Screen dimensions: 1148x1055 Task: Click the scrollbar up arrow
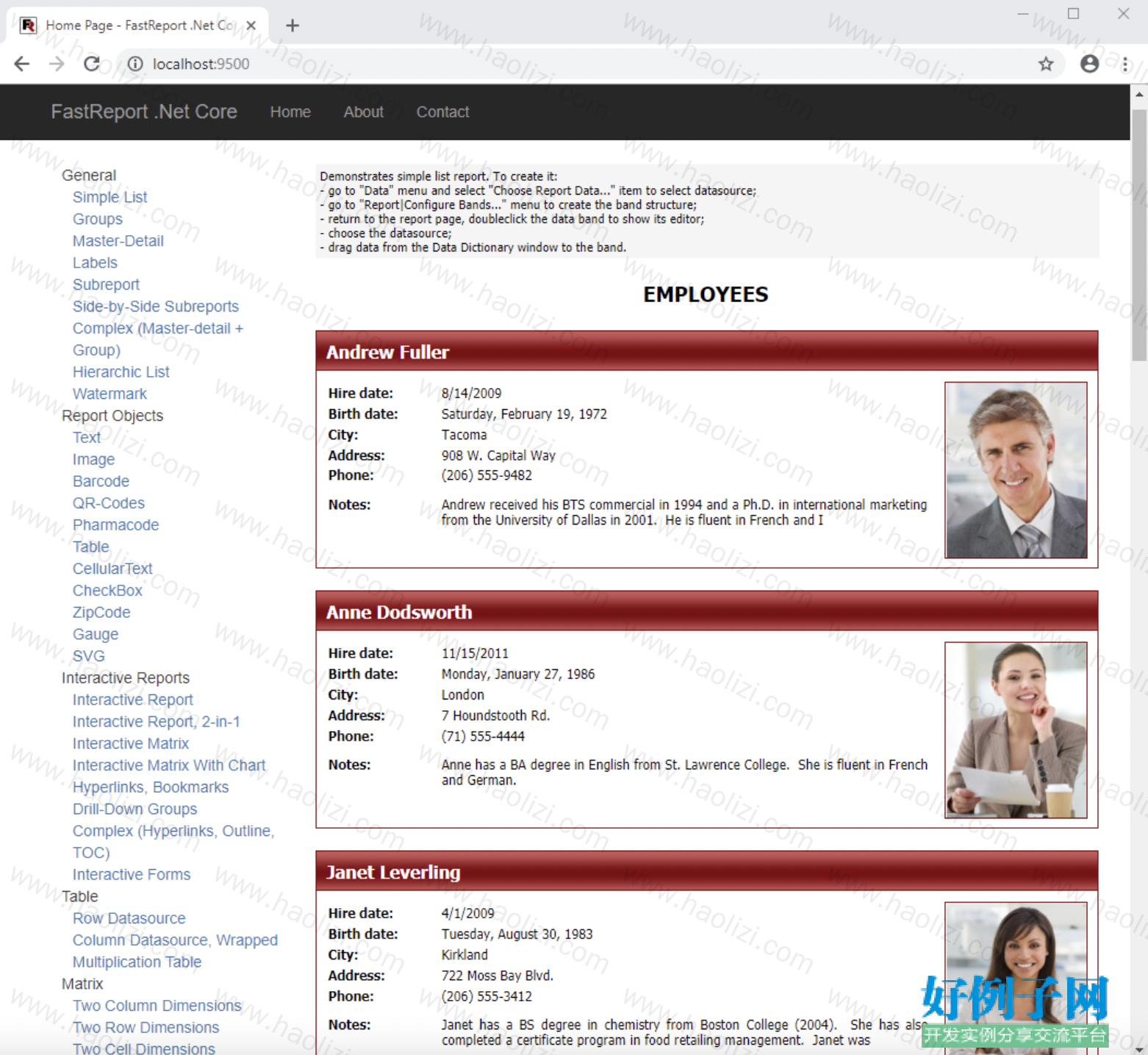tap(1139, 94)
